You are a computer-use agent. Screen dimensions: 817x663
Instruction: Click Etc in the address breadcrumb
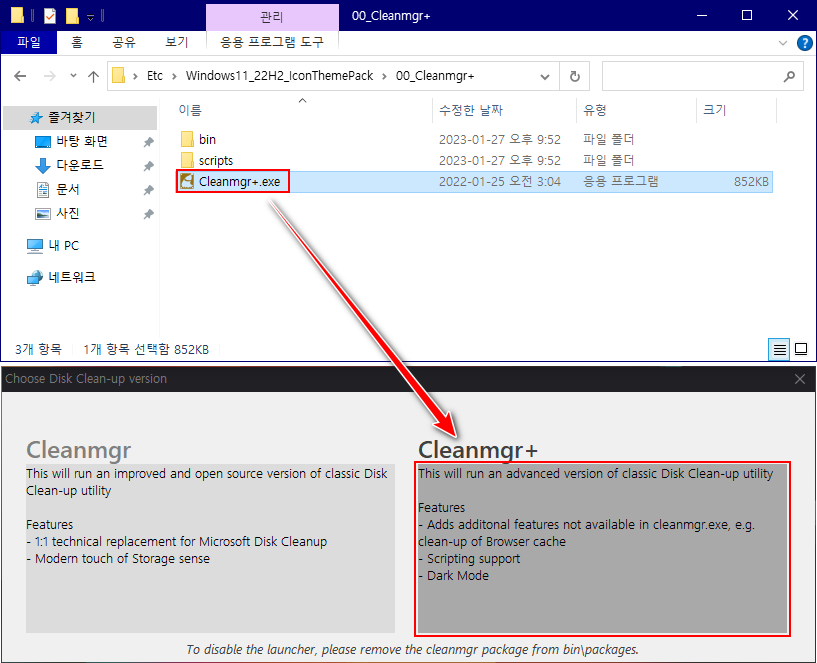tap(155, 76)
